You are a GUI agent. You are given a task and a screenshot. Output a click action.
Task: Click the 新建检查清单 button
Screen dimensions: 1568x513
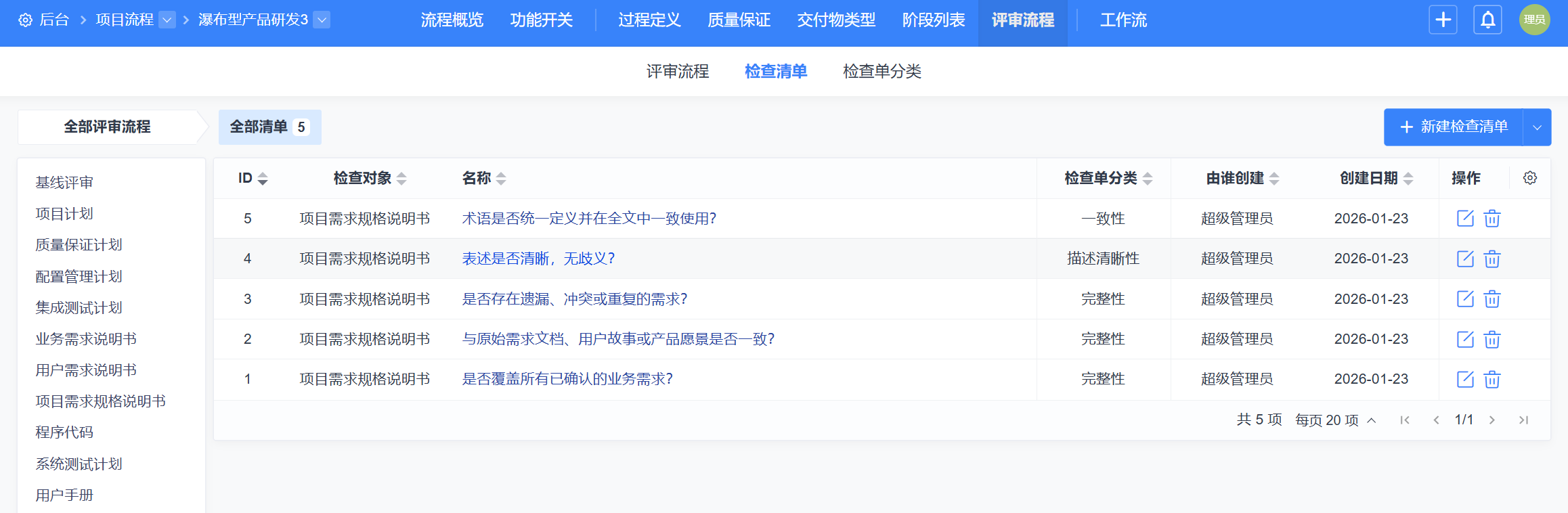(x=1454, y=127)
